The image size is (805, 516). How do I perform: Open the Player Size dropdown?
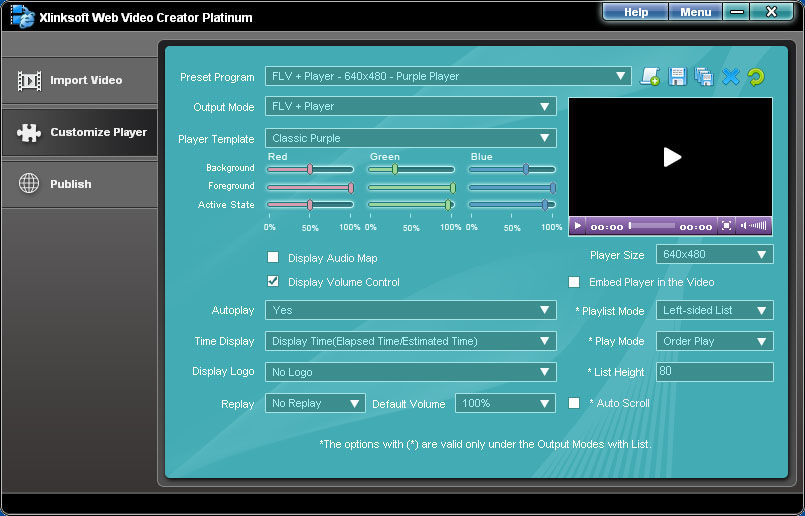coord(715,254)
